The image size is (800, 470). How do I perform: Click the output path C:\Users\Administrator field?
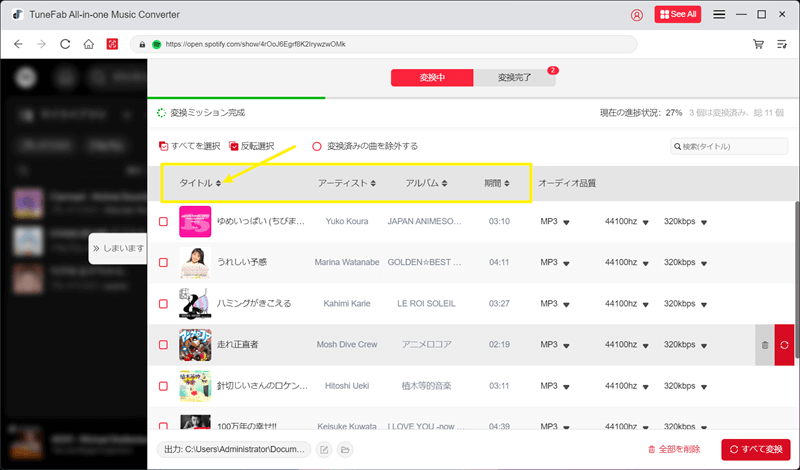pyautogui.click(x=234, y=450)
